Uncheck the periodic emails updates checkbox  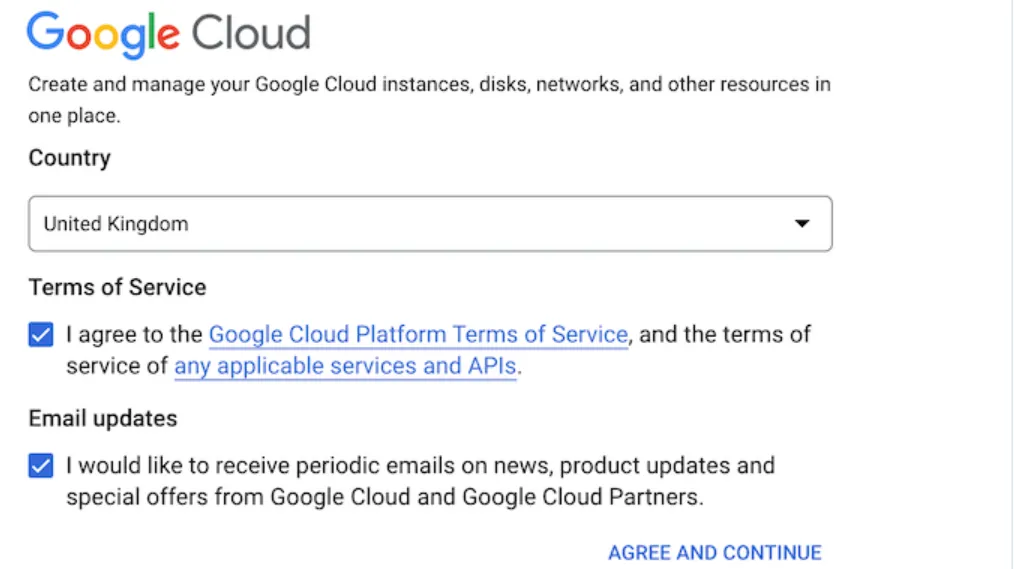pos(41,466)
